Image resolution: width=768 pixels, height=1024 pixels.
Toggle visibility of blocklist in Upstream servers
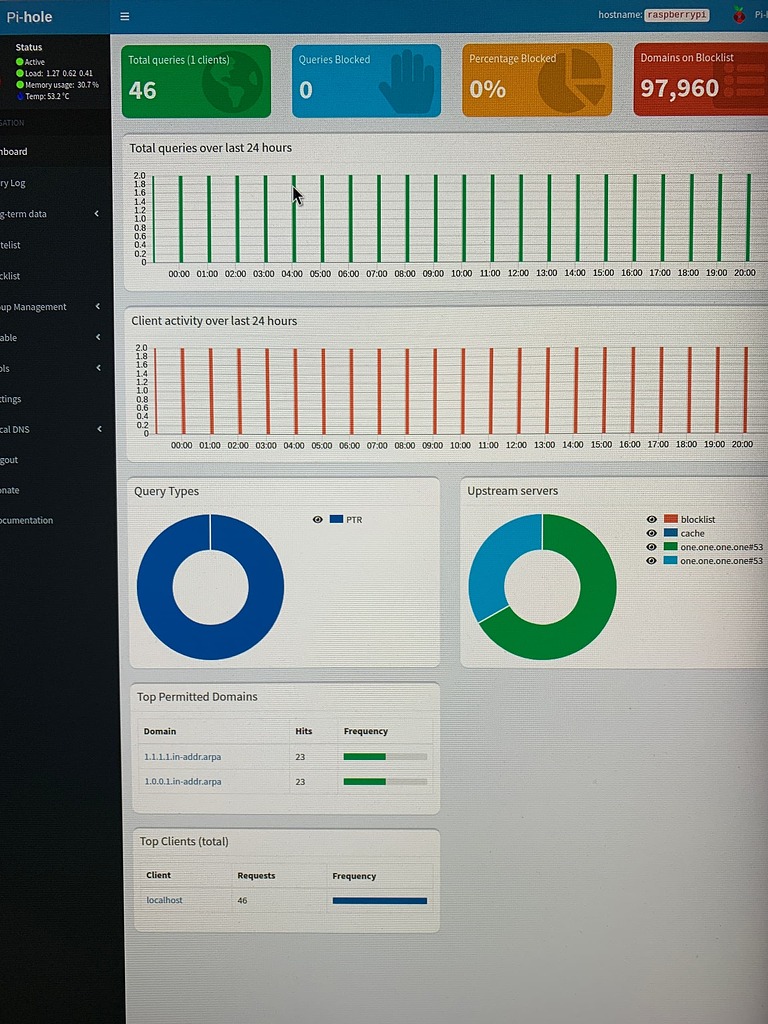pyautogui.click(x=651, y=519)
